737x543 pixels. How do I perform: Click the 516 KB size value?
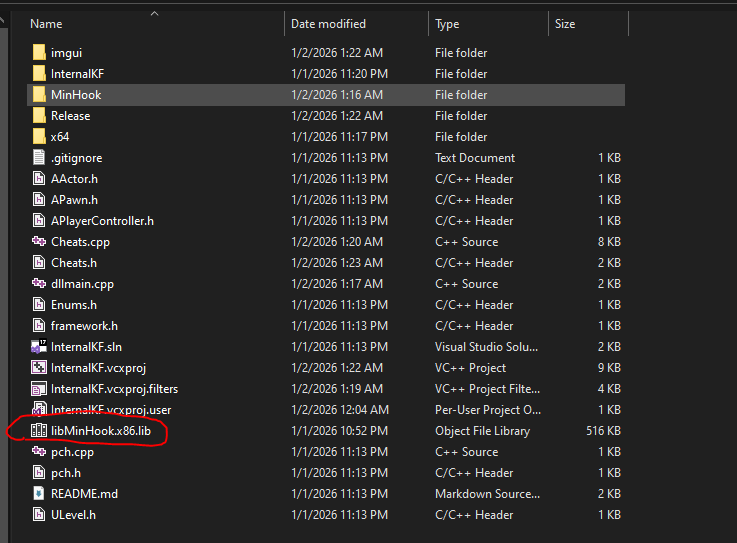pyautogui.click(x=603, y=431)
